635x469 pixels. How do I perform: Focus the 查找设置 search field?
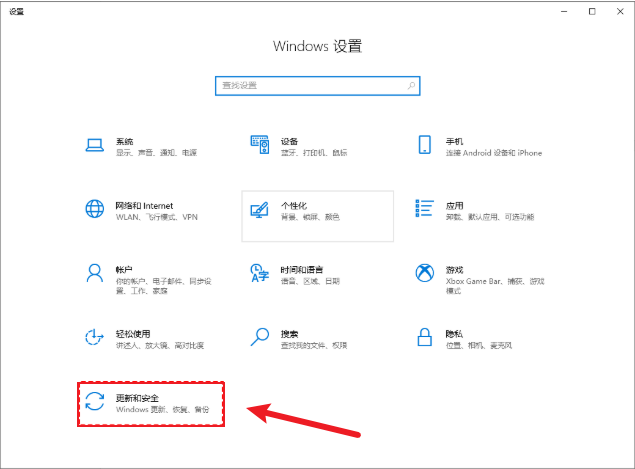(318, 86)
